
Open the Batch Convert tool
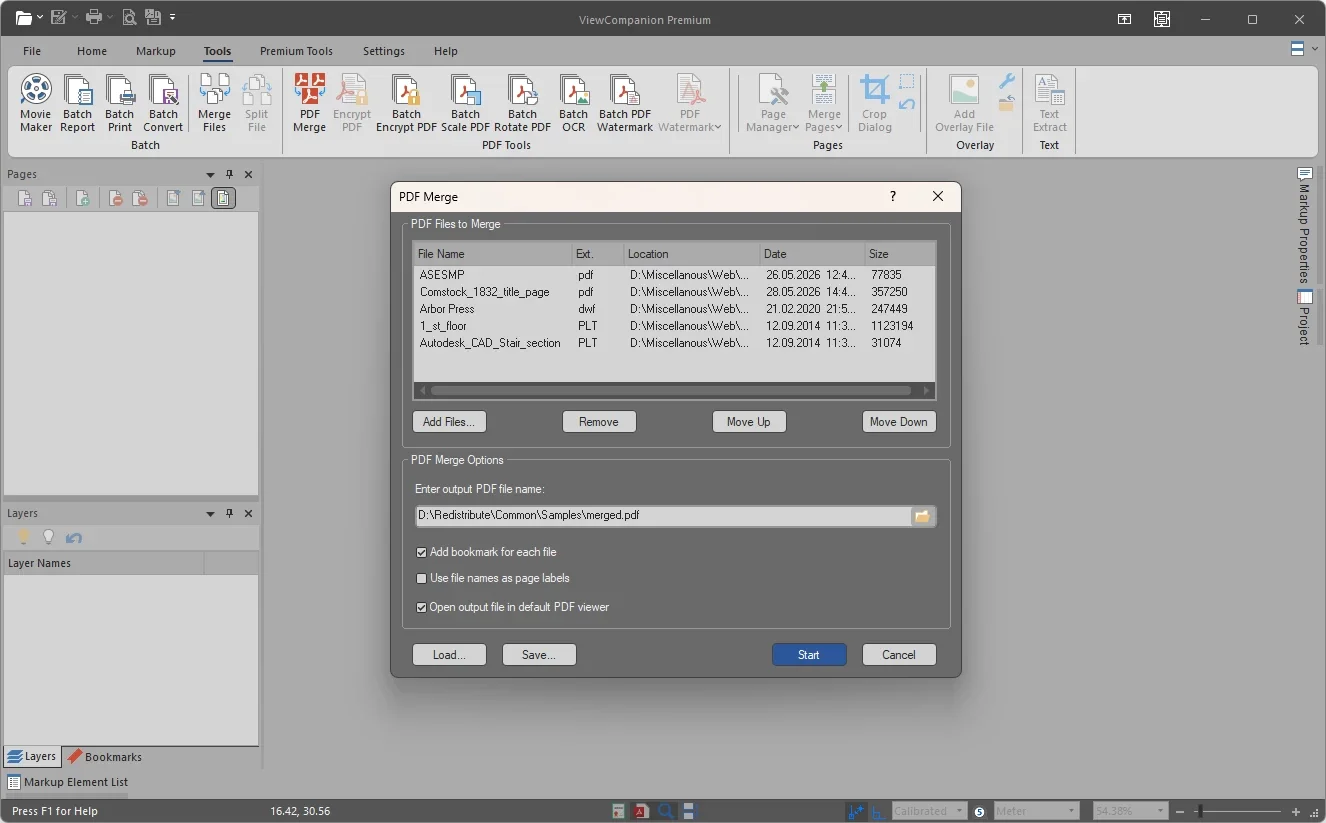tap(163, 104)
